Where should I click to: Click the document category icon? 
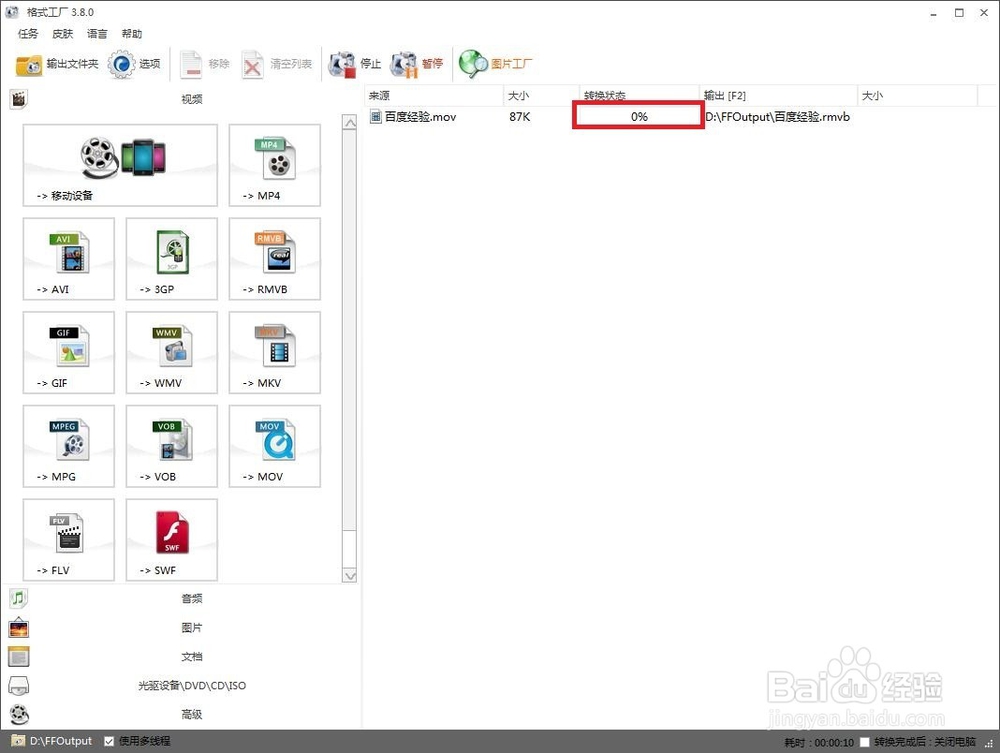coord(18,656)
